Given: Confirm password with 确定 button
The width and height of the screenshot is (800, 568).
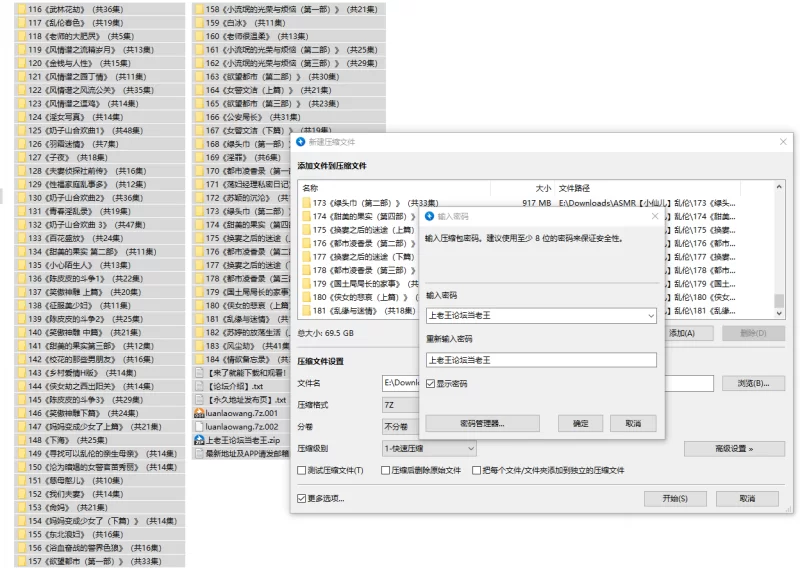Looking at the screenshot, I should [580, 423].
